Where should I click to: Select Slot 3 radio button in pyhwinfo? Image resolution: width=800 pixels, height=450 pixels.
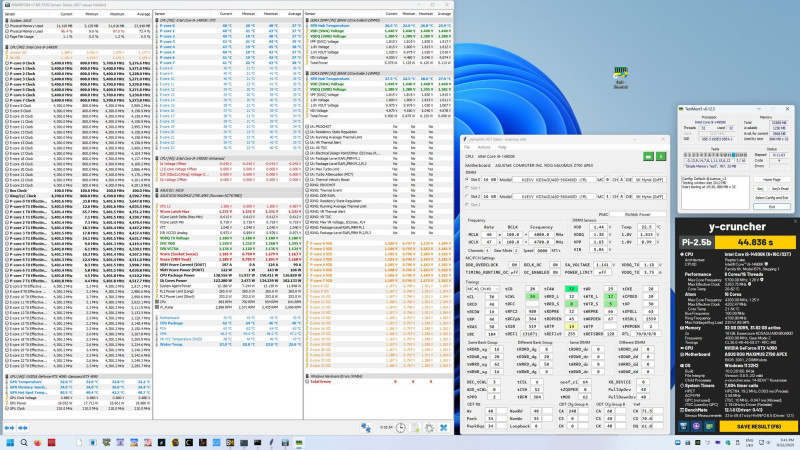467,205
